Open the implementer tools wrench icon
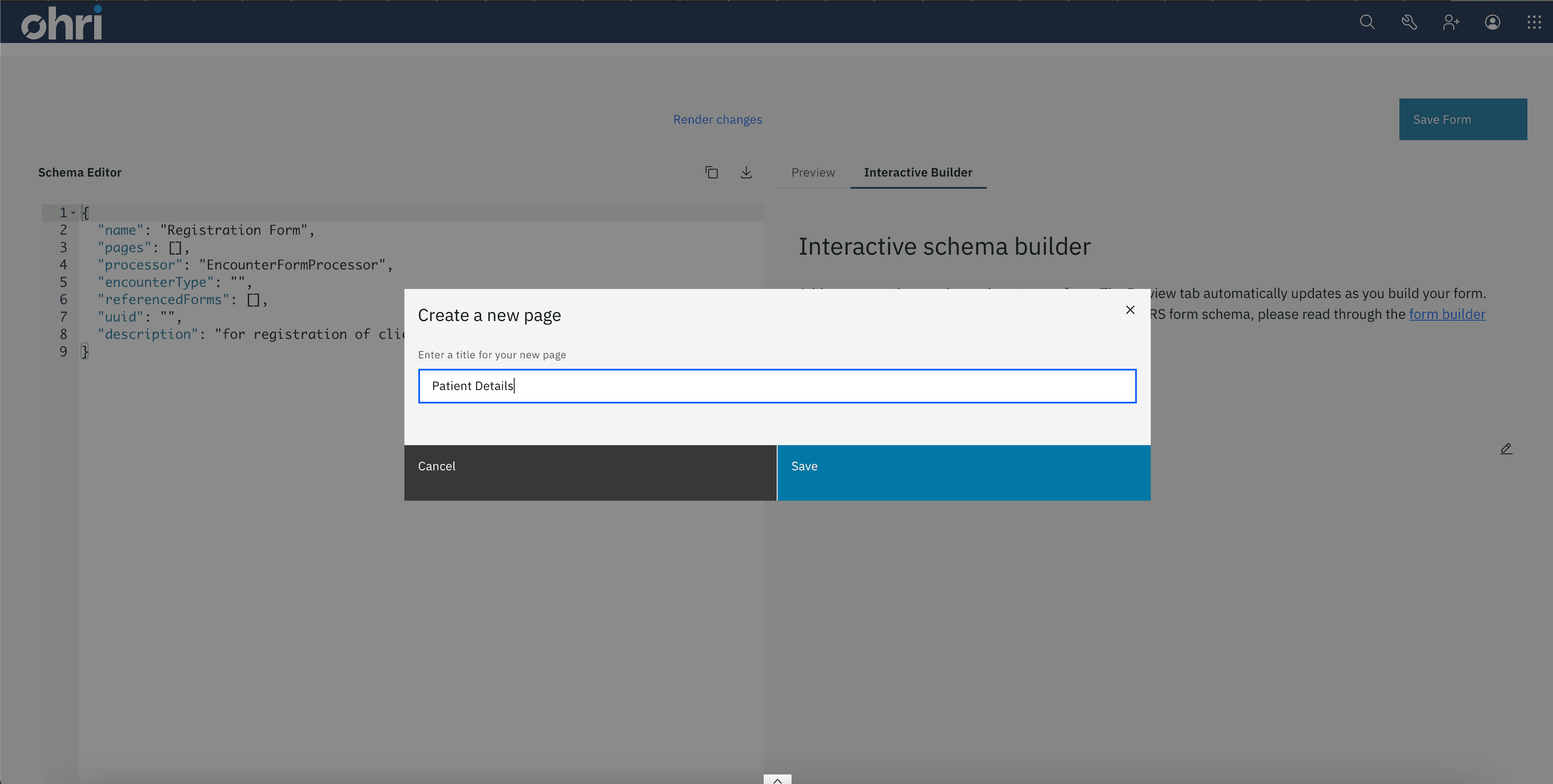This screenshot has height=784, width=1553. coord(1409,22)
